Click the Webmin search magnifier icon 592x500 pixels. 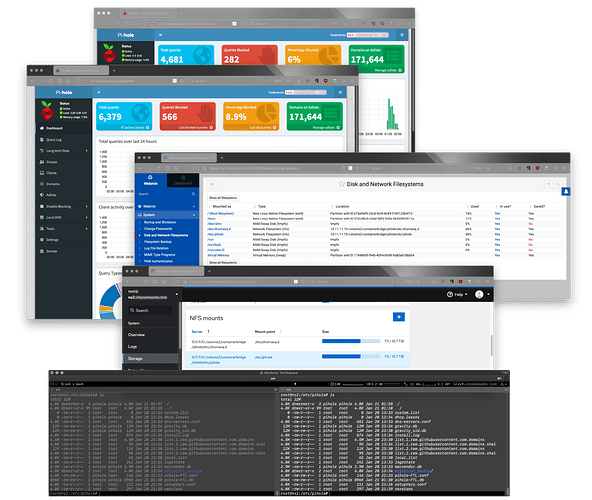(x=193, y=194)
